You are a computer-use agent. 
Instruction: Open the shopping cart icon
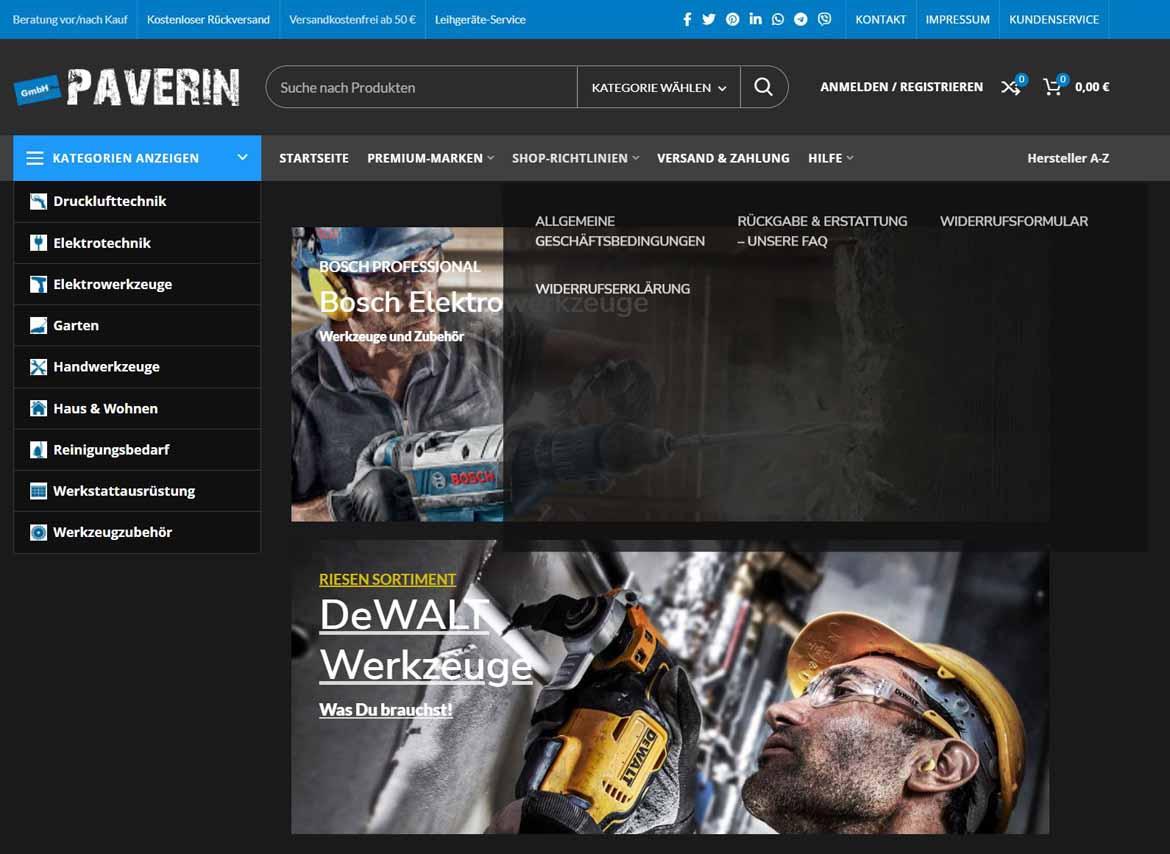[x=1054, y=86]
